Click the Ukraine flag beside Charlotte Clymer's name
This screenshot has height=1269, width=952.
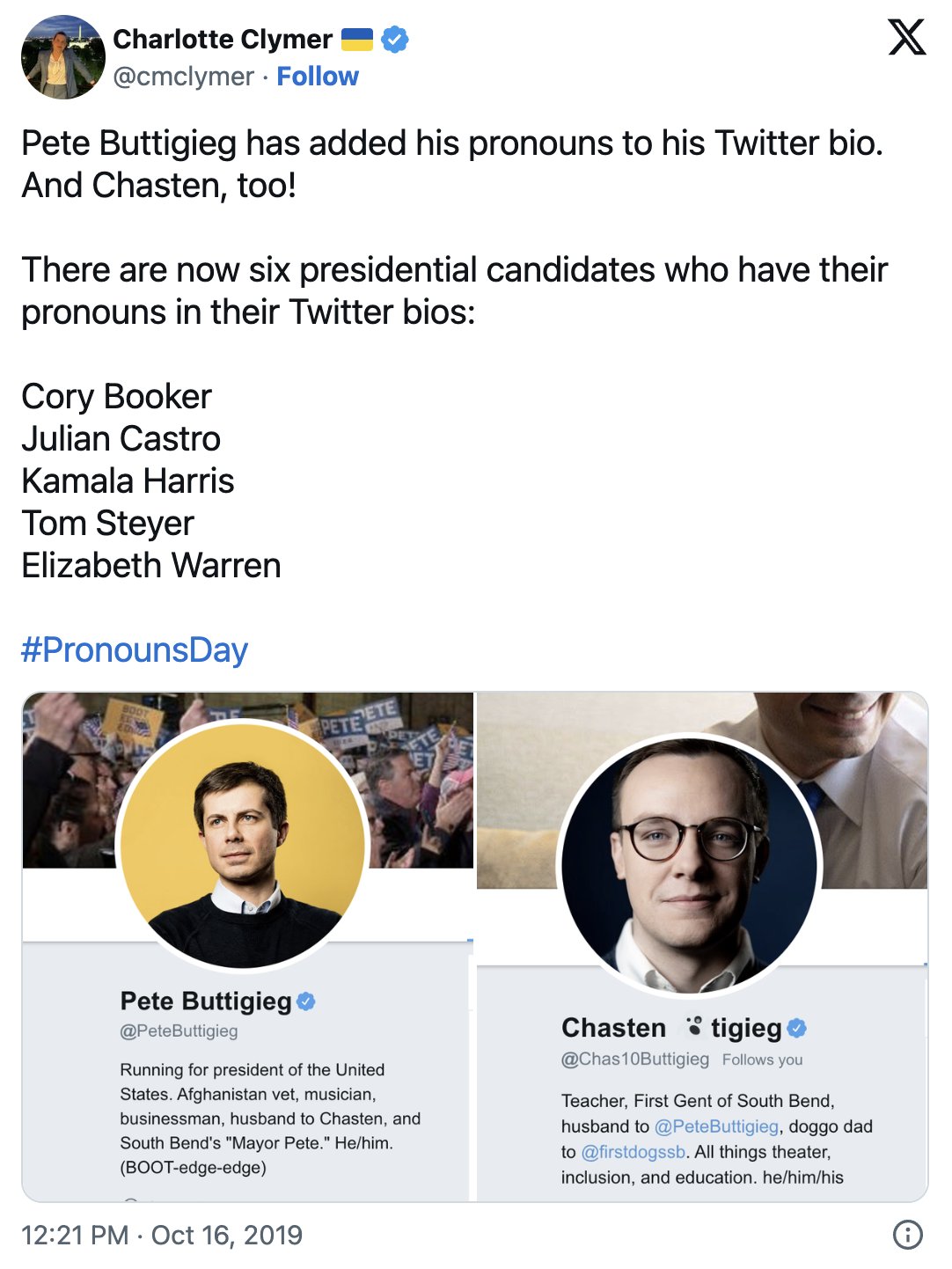coord(357,40)
